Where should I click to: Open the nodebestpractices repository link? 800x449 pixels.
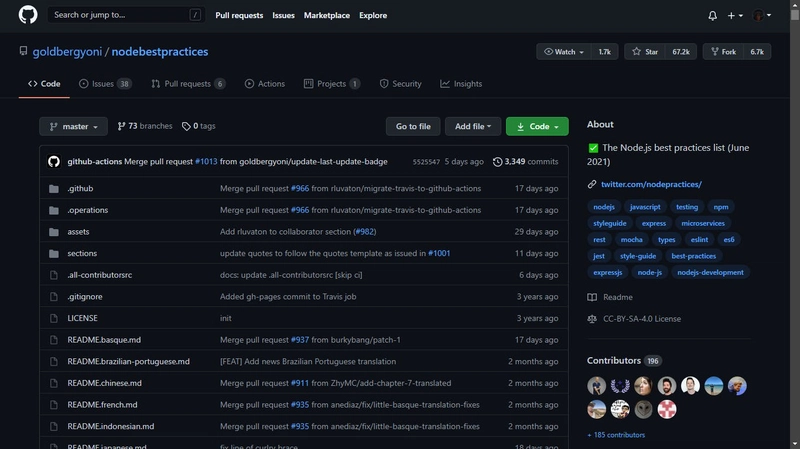(x=160, y=52)
